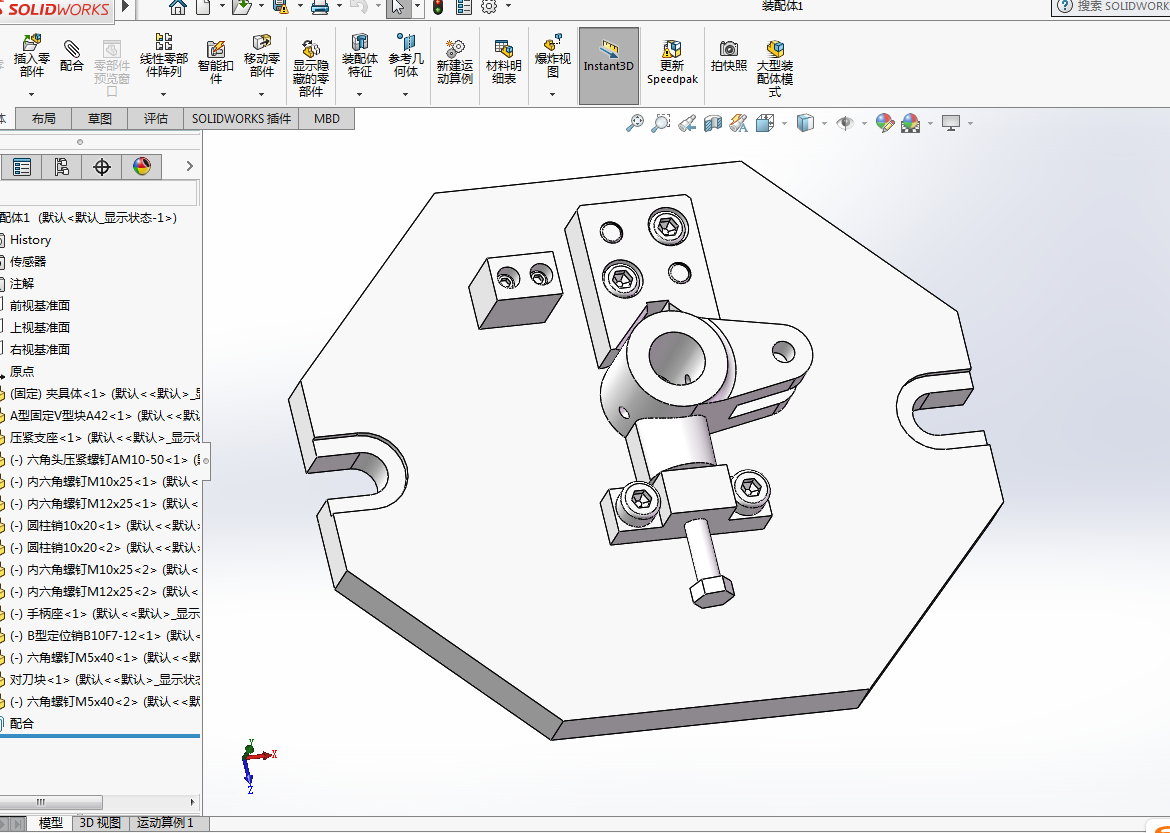The width and height of the screenshot is (1170, 833).
Task: Click Previous View icon in view toolbar
Action: (x=686, y=123)
